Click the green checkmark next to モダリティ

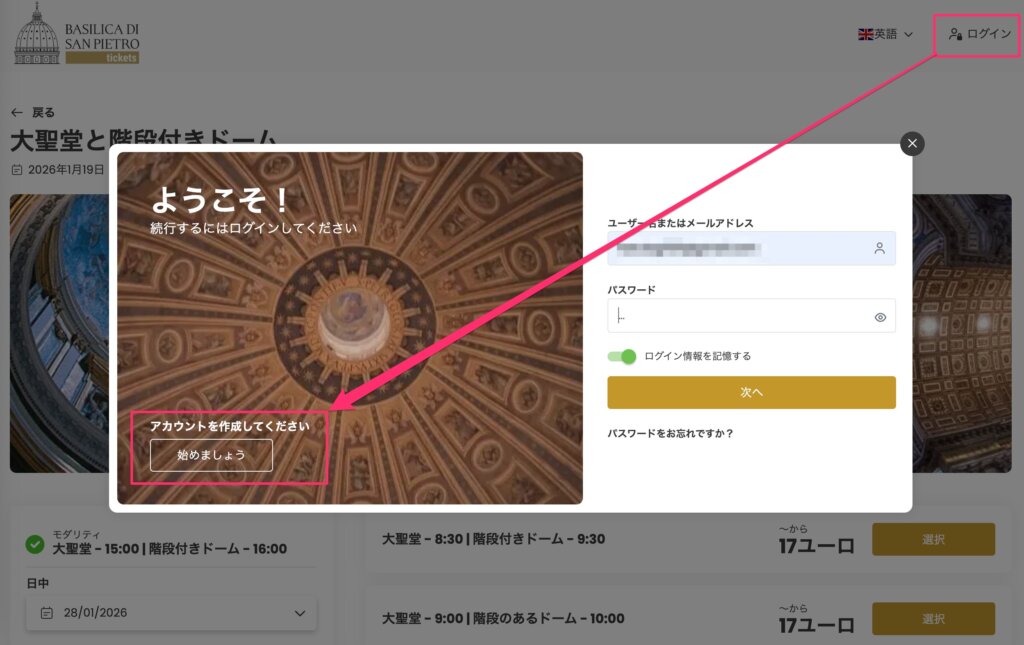[x=35, y=544]
